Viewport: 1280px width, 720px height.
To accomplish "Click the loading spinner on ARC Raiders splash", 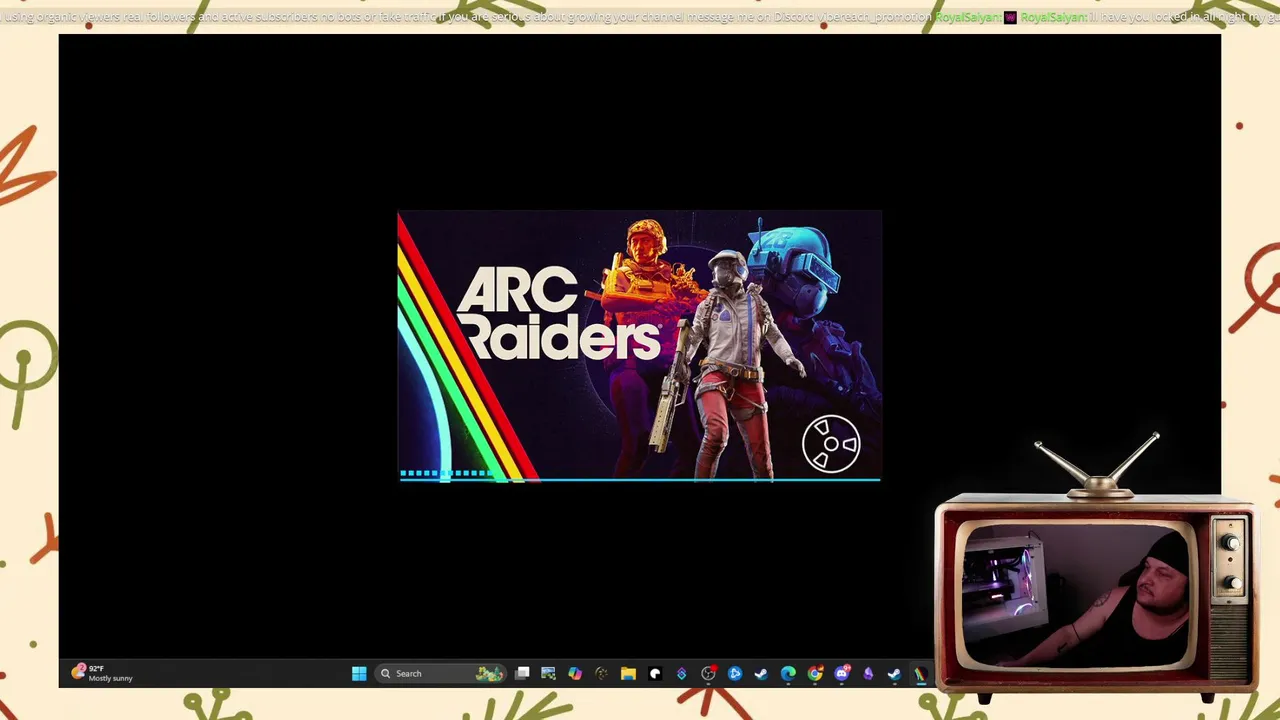I will coord(831,444).
